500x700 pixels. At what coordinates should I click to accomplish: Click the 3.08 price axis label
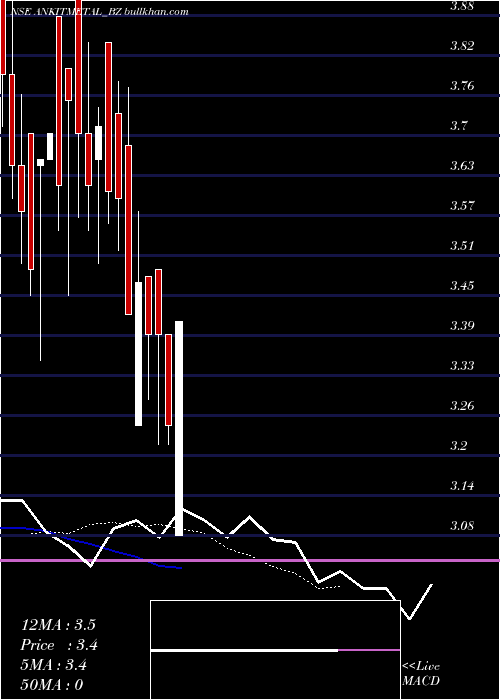464,525
